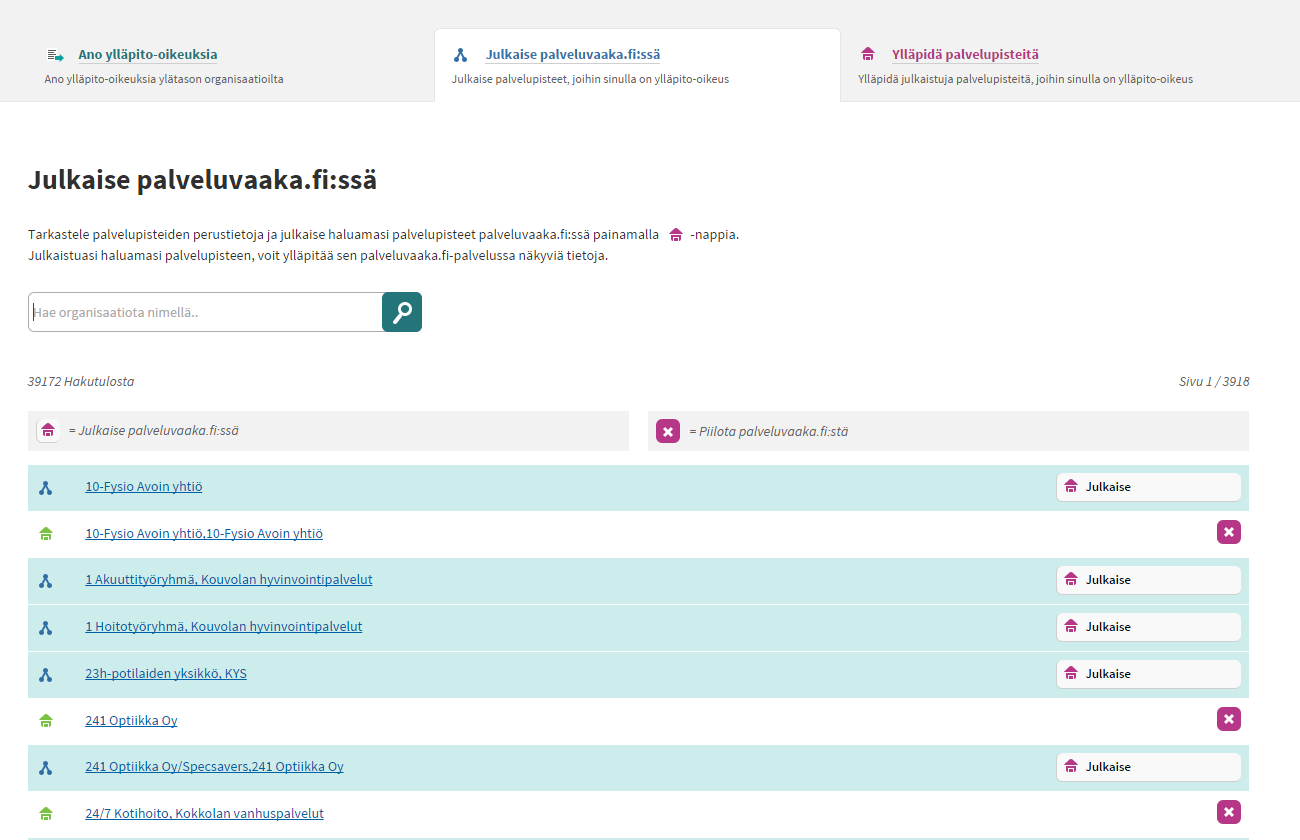The image size is (1300, 840).
Task: Open 241 Optiikka Oy link
Action: click(x=131, y=720)
